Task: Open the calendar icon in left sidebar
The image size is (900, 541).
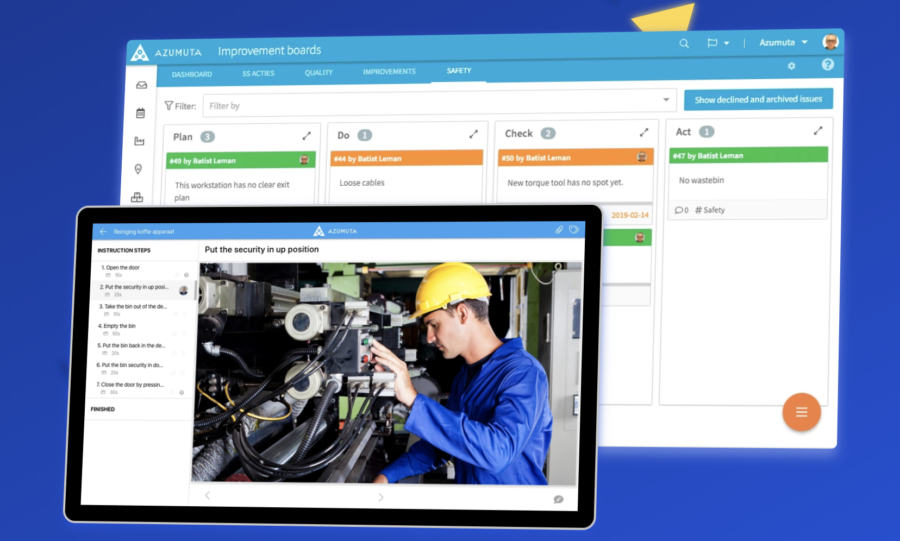Action: click(140, 113)
